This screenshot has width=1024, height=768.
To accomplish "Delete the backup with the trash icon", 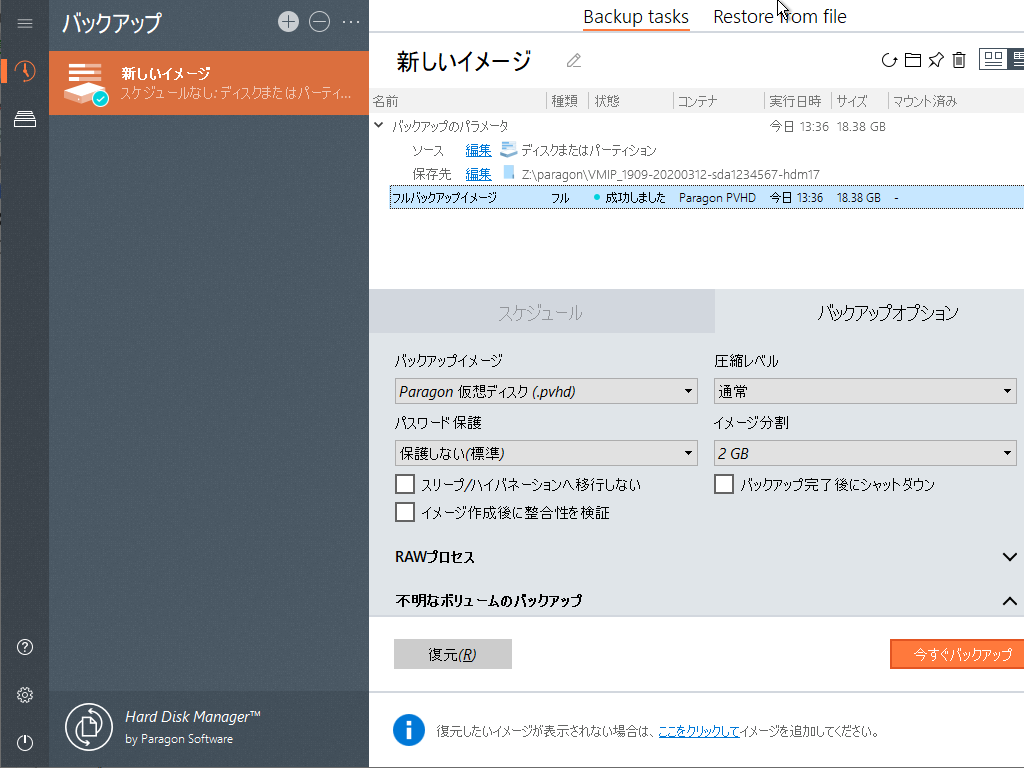I will 958,59.
